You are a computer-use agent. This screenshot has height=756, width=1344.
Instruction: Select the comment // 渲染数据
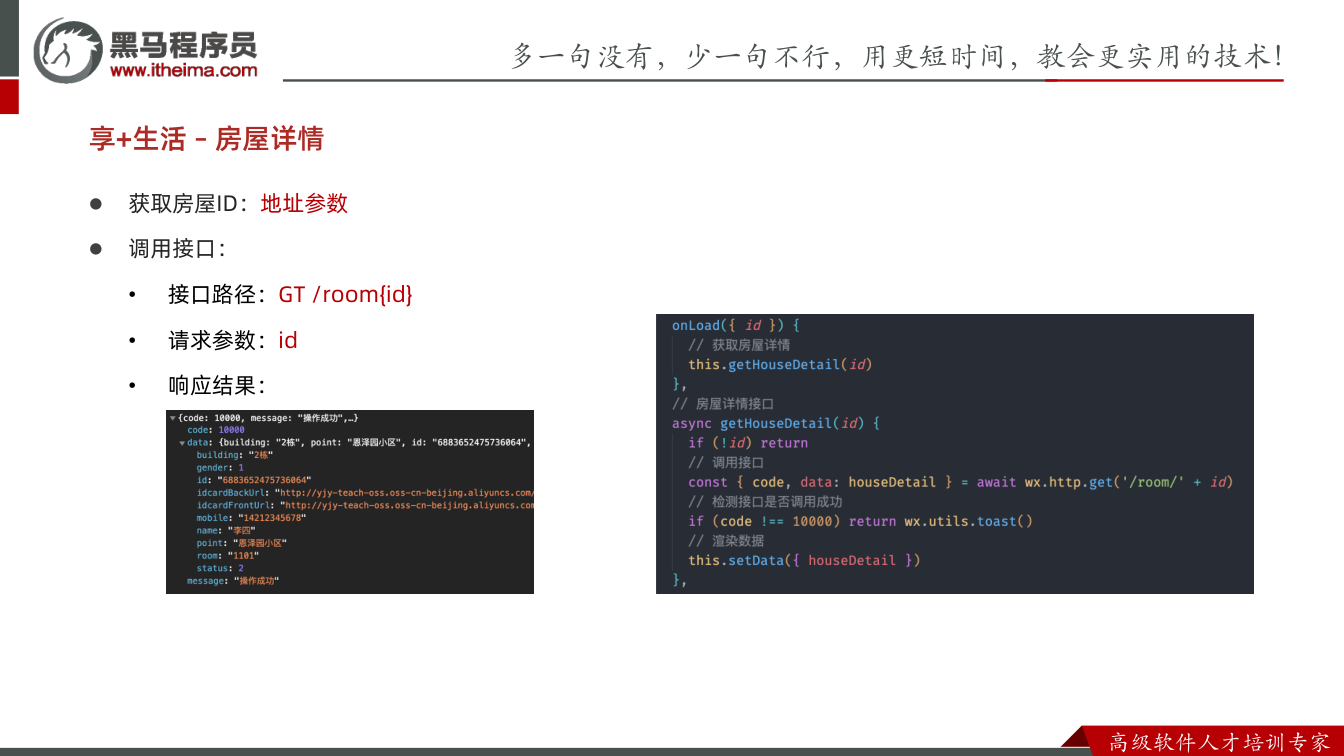pos(726,541)
